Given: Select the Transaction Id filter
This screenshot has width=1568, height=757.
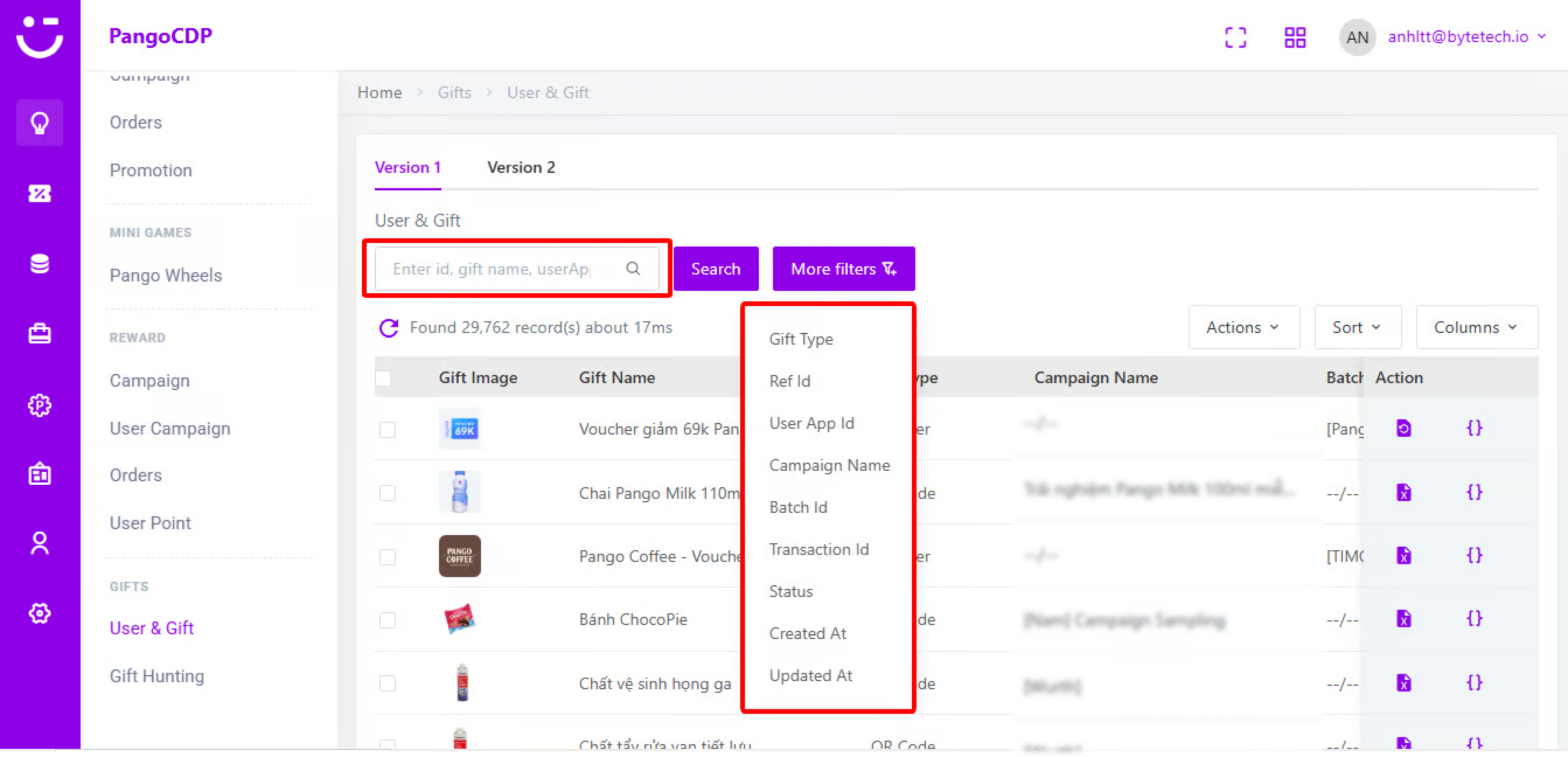Looking at the screenshot, I should pos(818,549).
